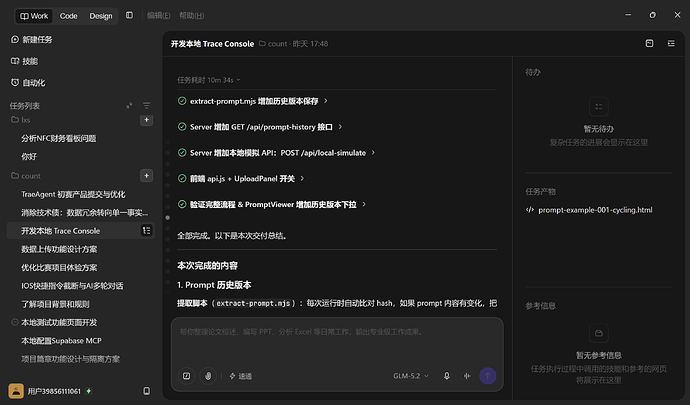Click the check icon of 前端 api.js step
The height and width of the screenshot is (405, 690).
pos(182,178)
